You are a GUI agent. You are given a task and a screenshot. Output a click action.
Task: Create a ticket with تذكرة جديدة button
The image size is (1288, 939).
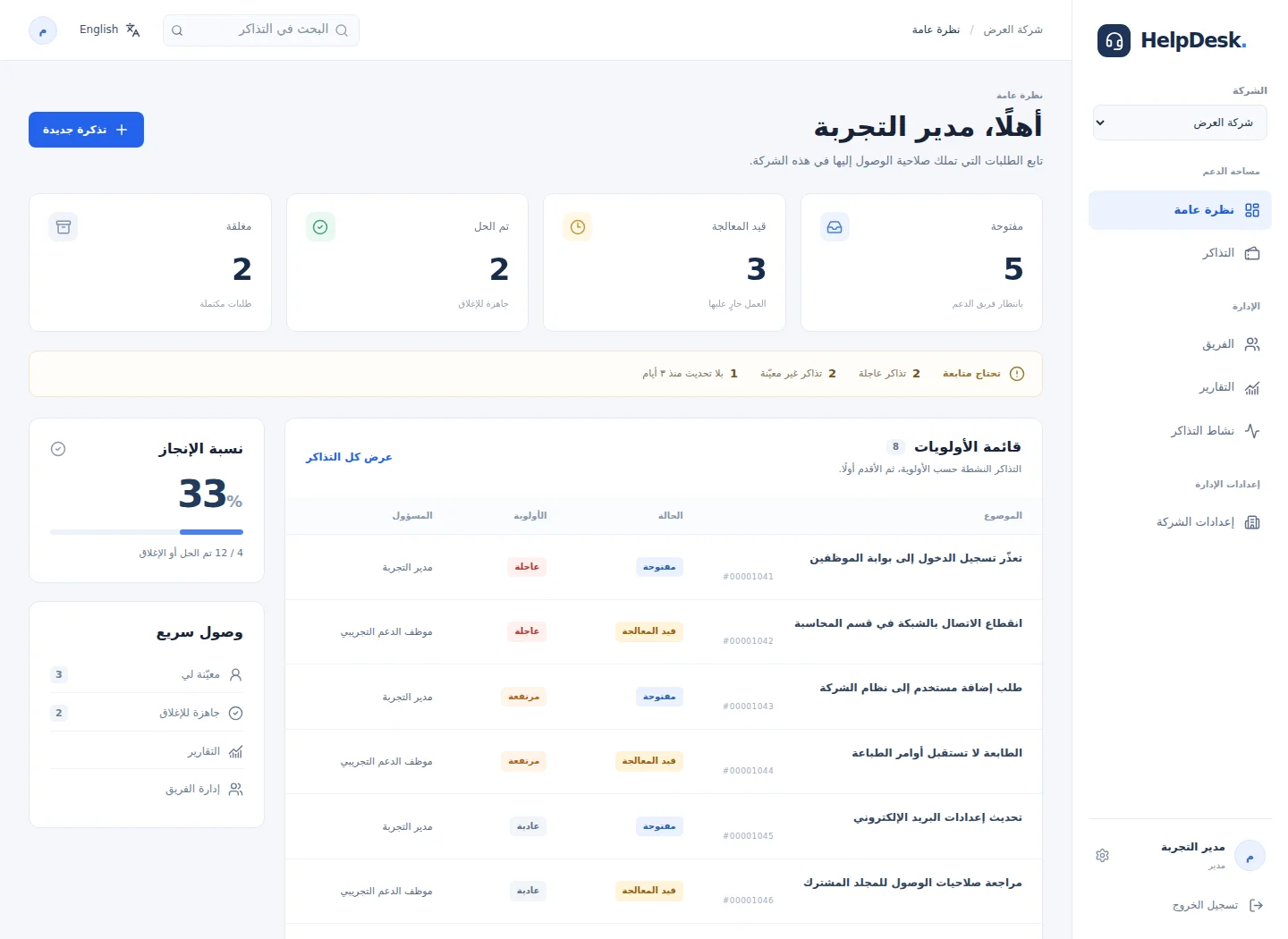point(86,130)
